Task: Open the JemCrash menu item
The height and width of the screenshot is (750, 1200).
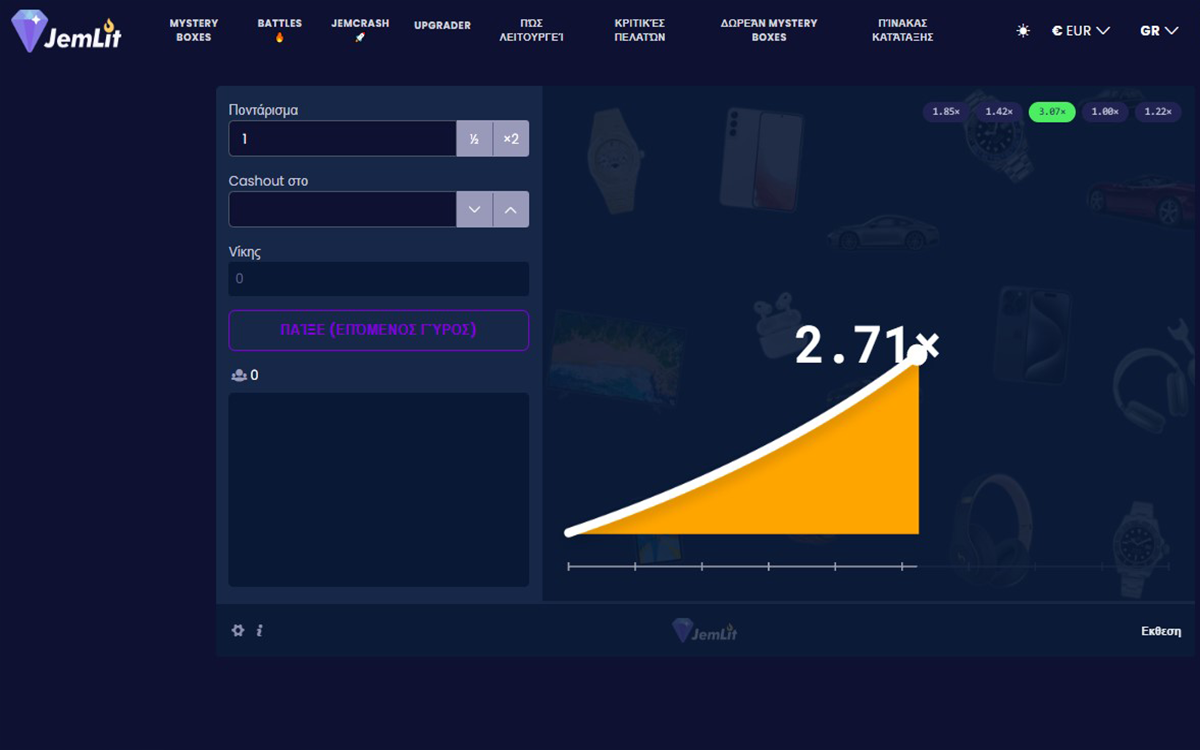Action: tap(360, 30)
